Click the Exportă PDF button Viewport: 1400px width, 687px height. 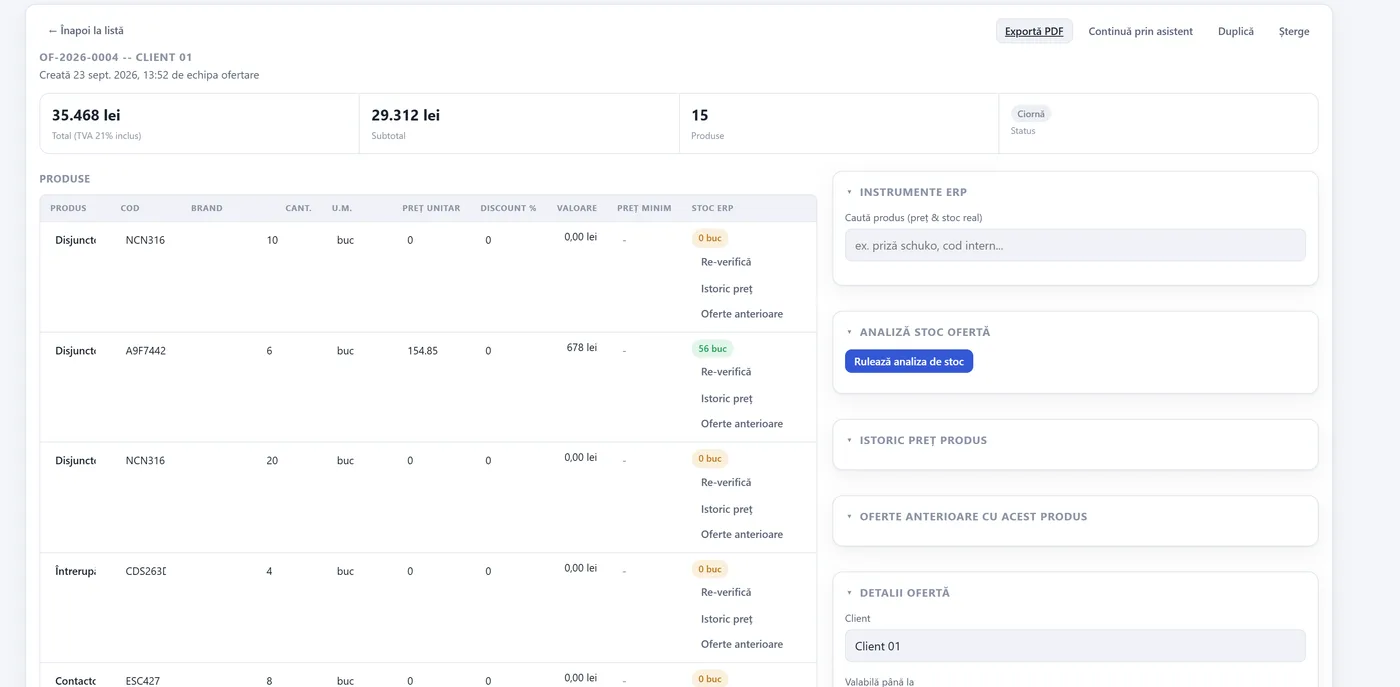click(x=1034, y=31)
